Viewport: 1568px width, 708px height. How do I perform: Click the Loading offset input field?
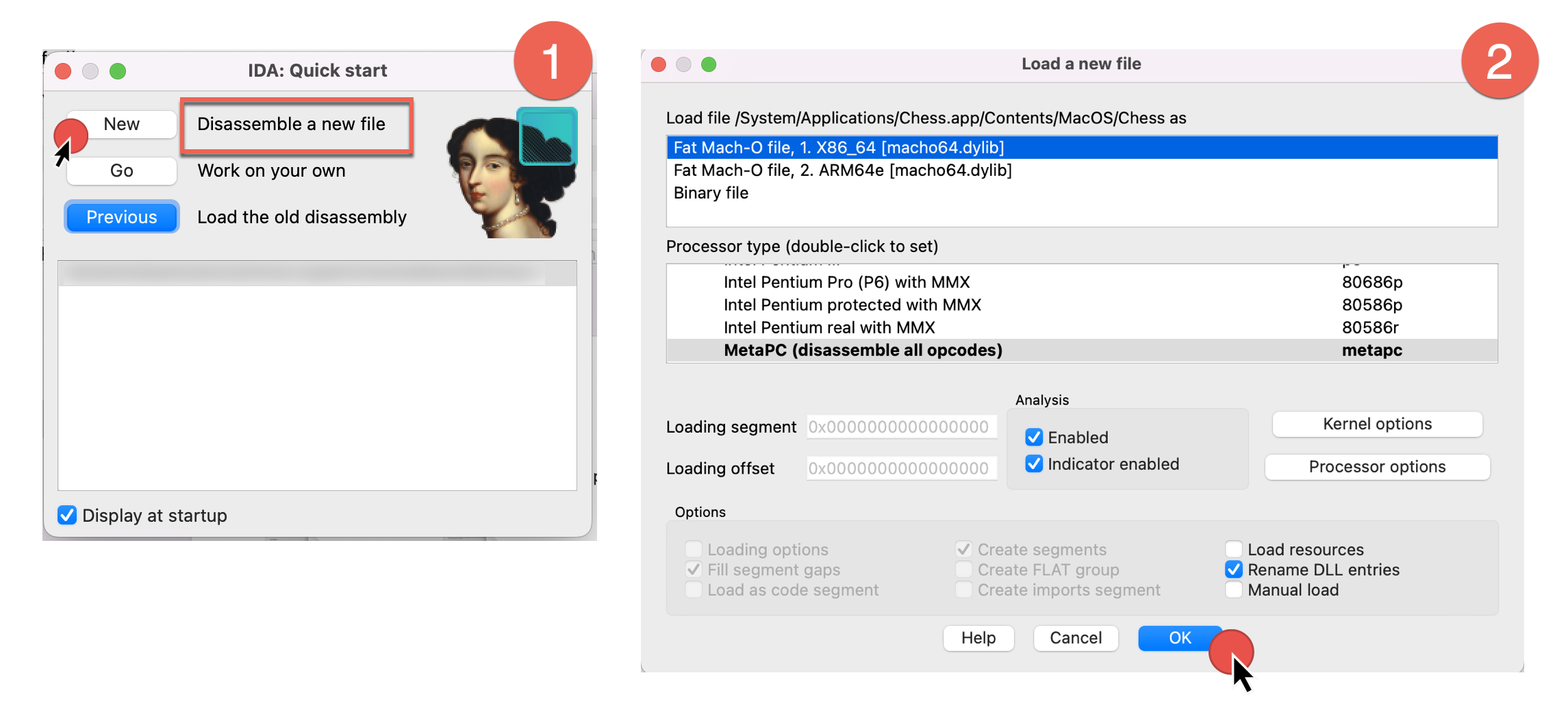click(x=900, y=468)
